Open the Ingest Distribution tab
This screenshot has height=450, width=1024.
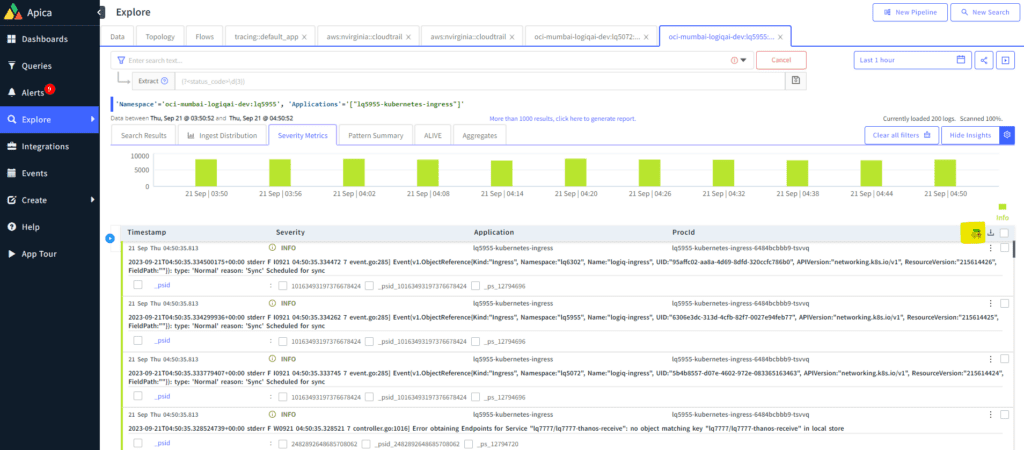[222, 135]
